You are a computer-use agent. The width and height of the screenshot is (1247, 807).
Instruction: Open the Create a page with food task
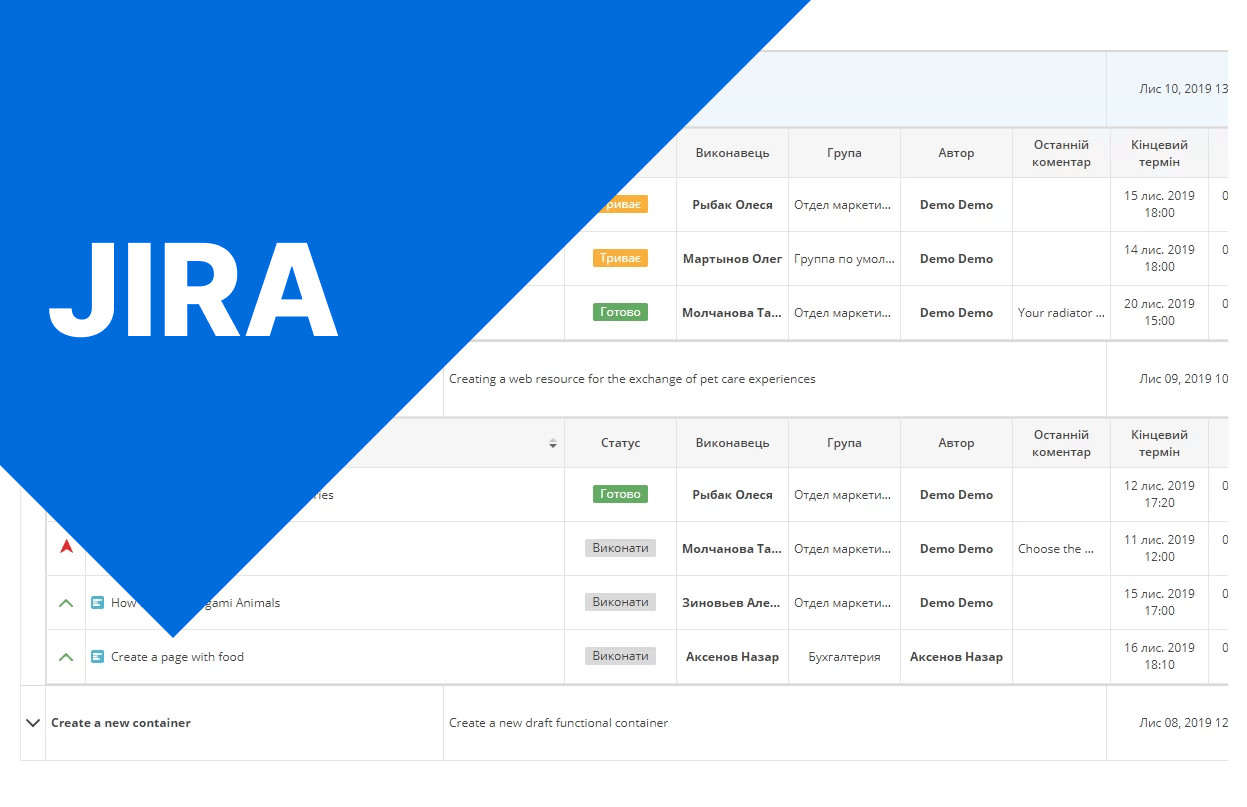tap(178, 657)
